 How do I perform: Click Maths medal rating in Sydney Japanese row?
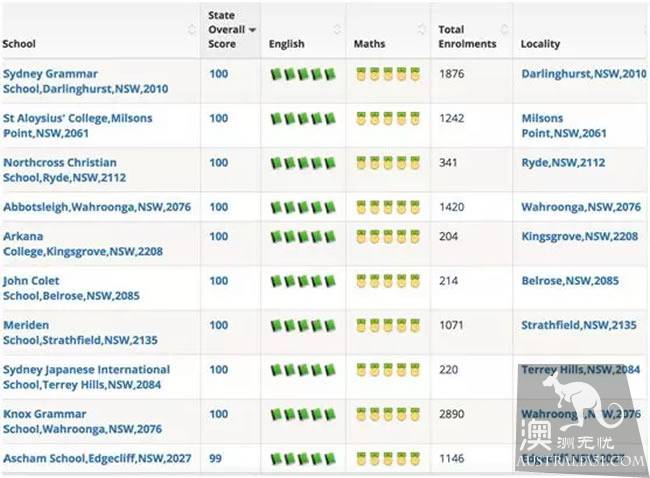coord(388,370)
